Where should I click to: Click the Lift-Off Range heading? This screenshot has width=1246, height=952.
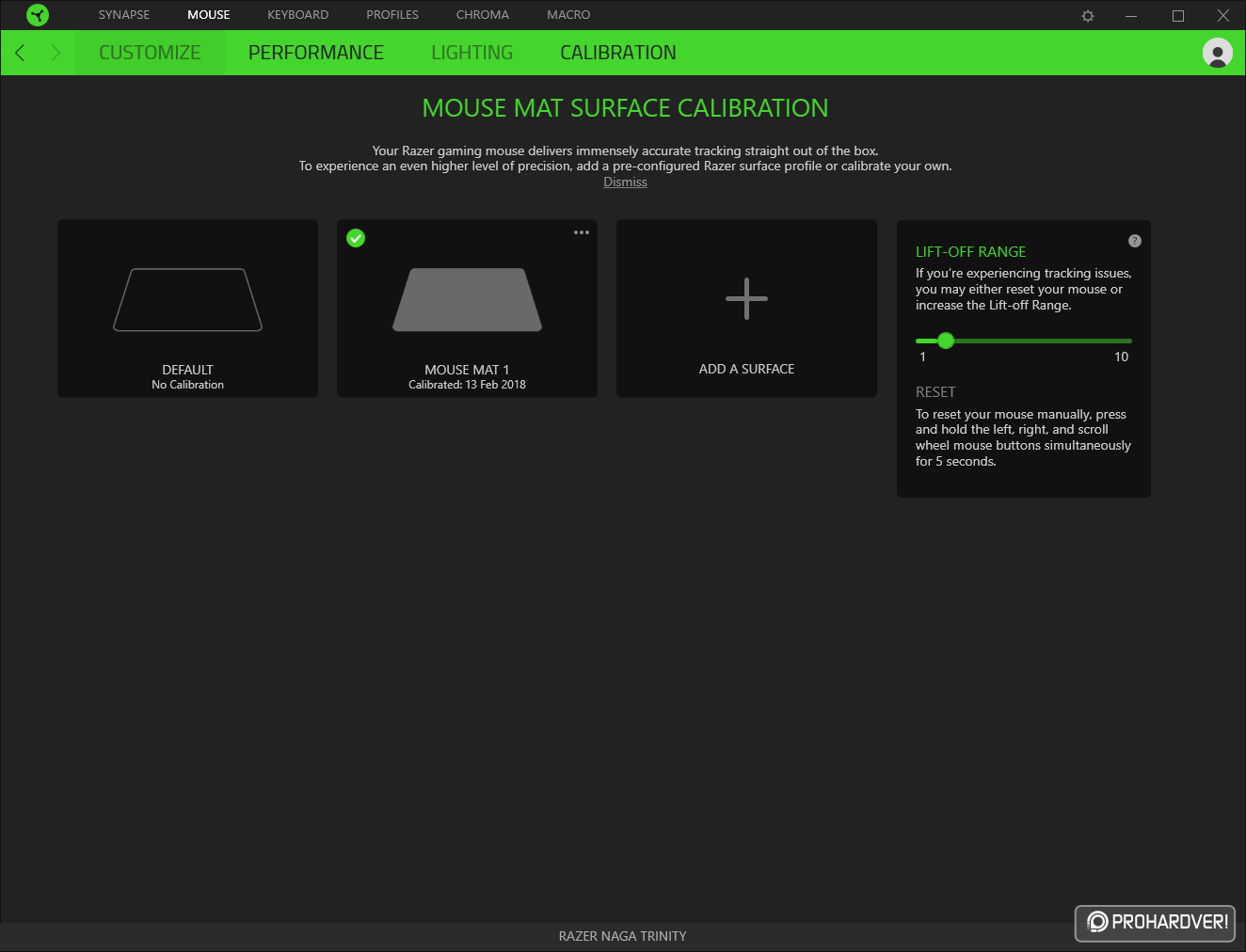970,252
